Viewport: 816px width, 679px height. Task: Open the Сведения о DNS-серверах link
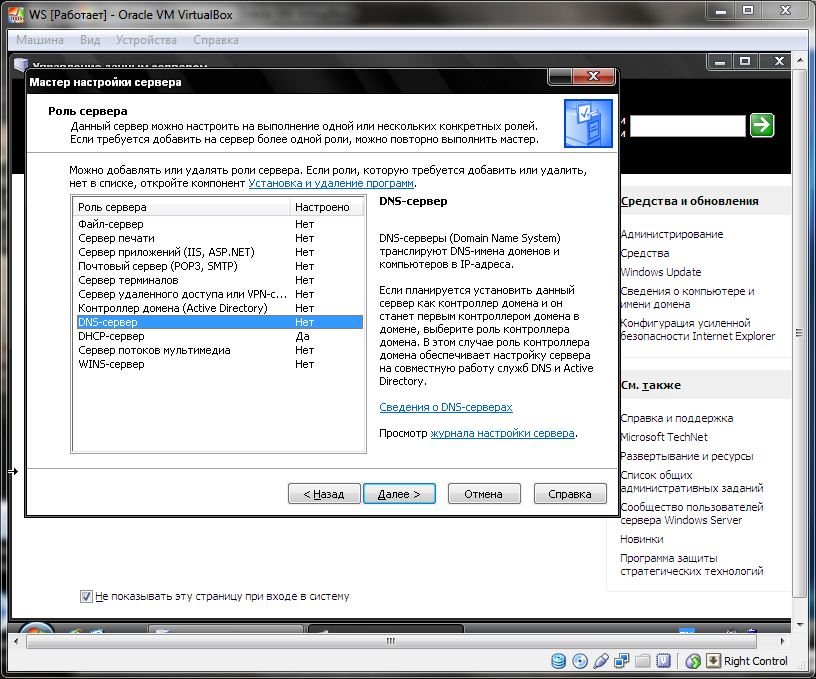445,407
